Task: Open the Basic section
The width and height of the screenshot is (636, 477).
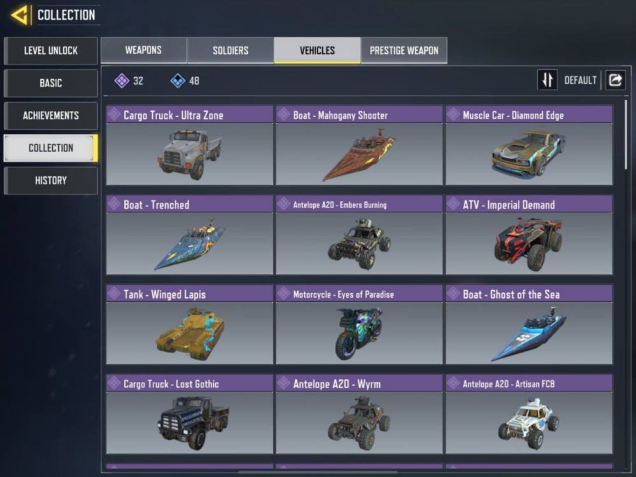Action: pyautogui.click(x=51, y=83)
